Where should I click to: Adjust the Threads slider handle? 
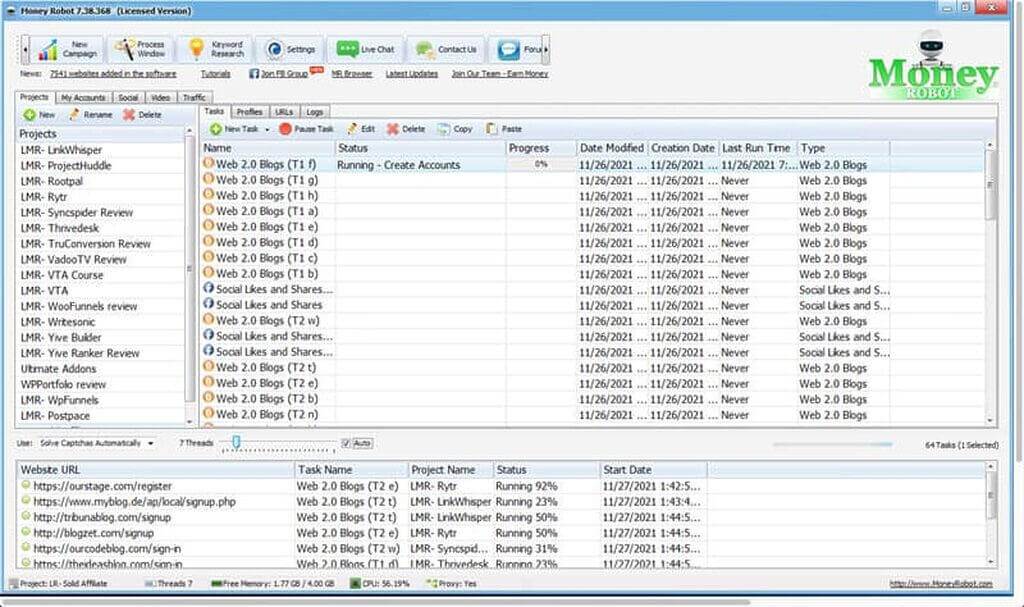[x=236, y=442]
